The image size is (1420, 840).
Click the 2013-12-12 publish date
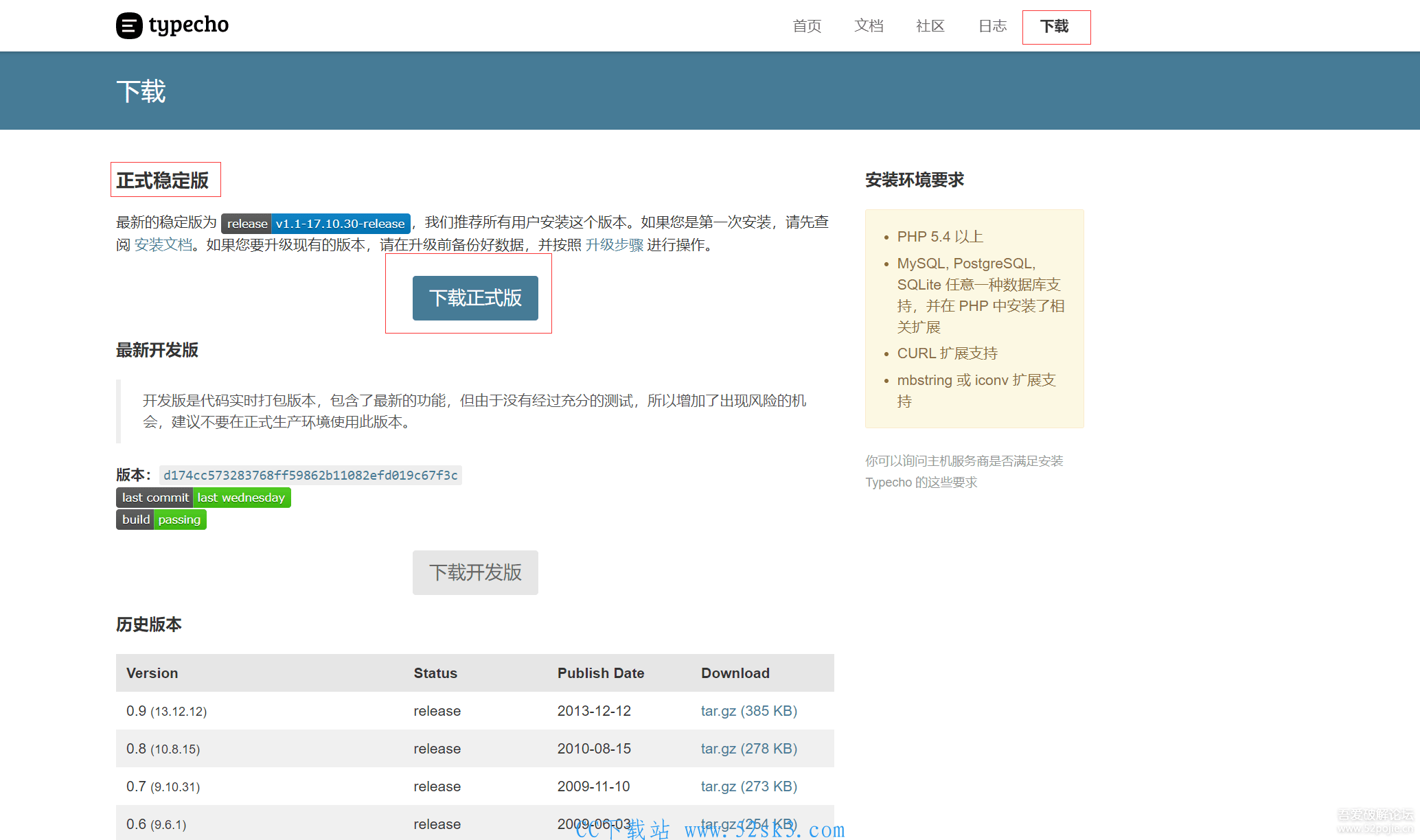(x=594, y=711)
